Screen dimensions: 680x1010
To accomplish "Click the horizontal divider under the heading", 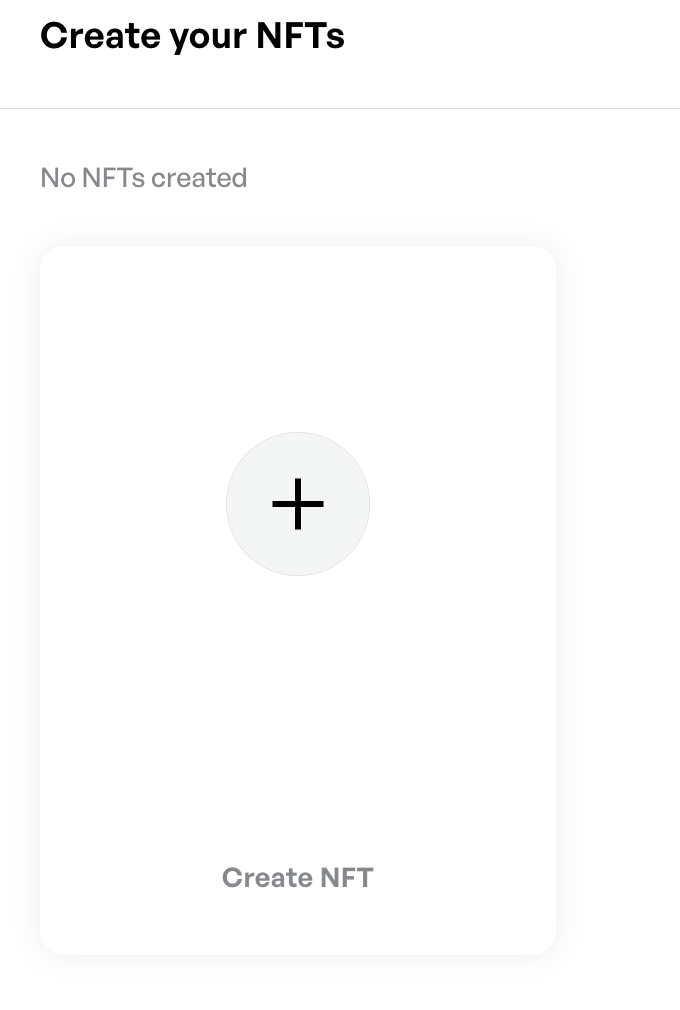I will point(340,108).
